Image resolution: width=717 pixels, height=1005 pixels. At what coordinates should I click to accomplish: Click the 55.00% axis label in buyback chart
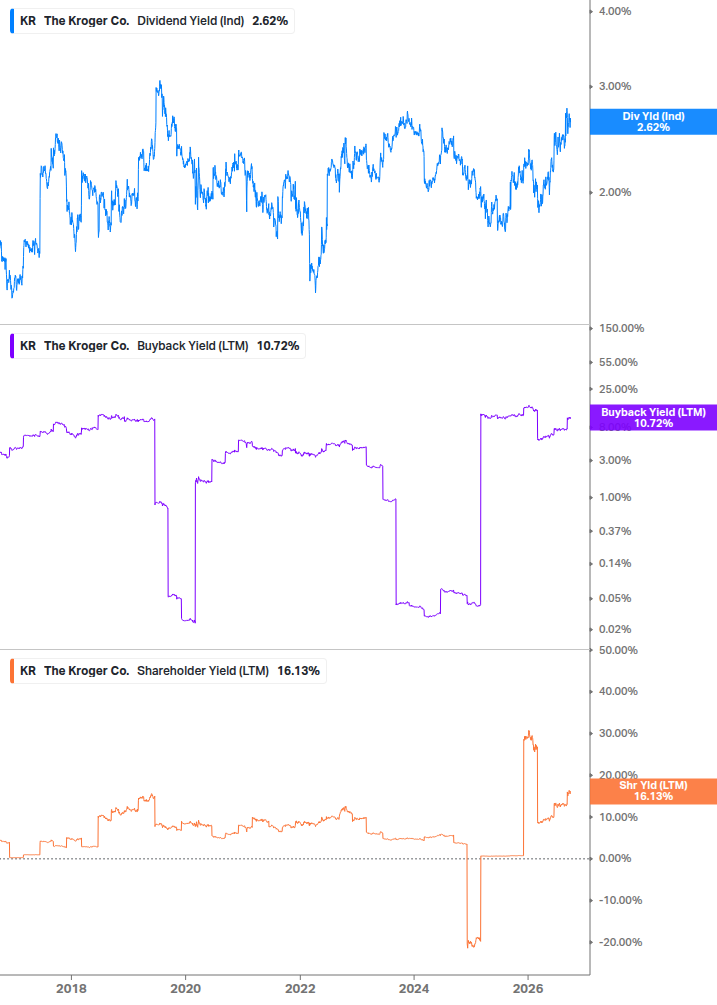pyautogui.click(x=618, y=362)
